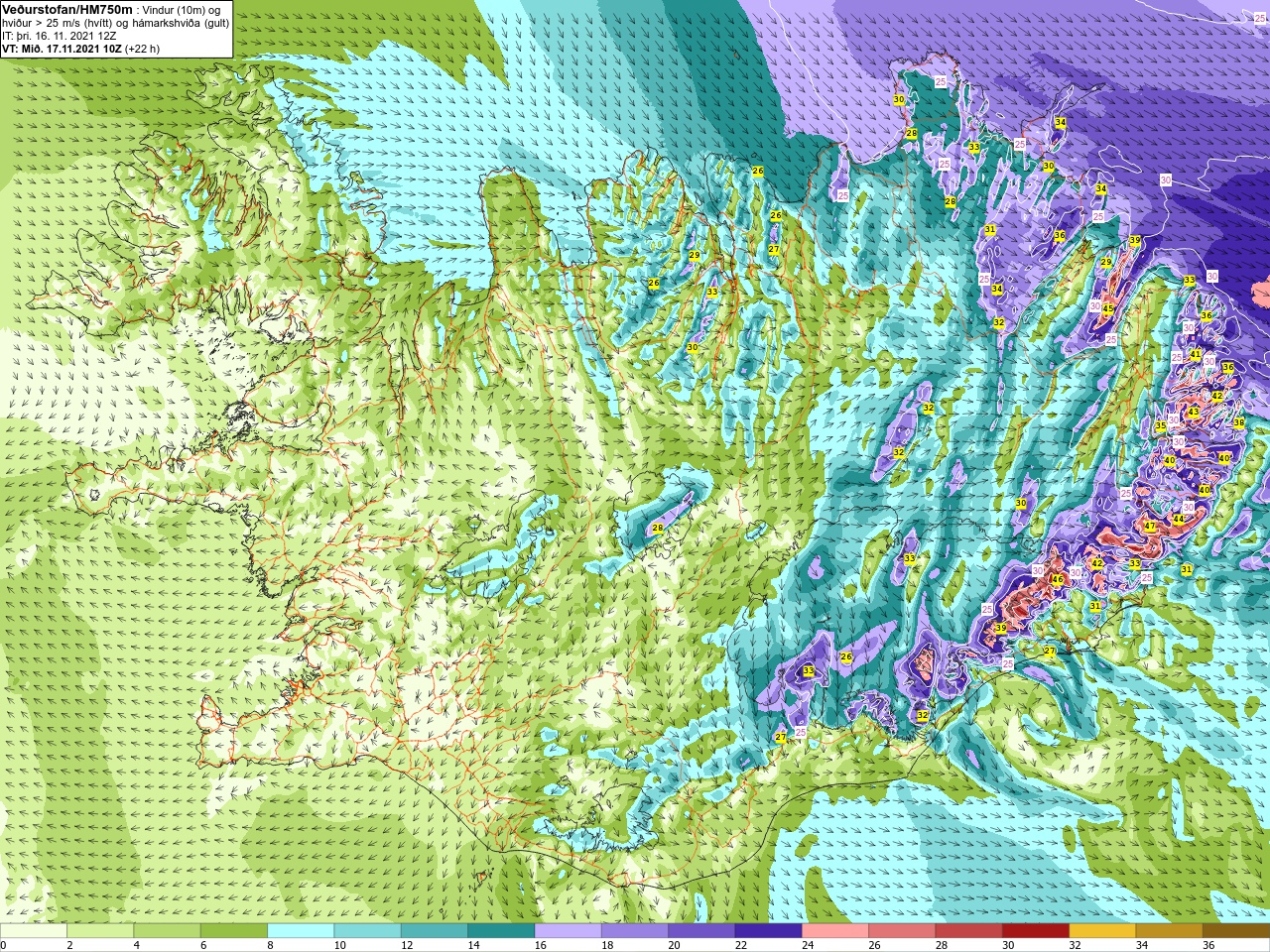Image resolution: width=1270 pixels, height=952 pixels.
Task: Click the title text "Veðurstofan/HM750m"
Action: tap(66, 9)
